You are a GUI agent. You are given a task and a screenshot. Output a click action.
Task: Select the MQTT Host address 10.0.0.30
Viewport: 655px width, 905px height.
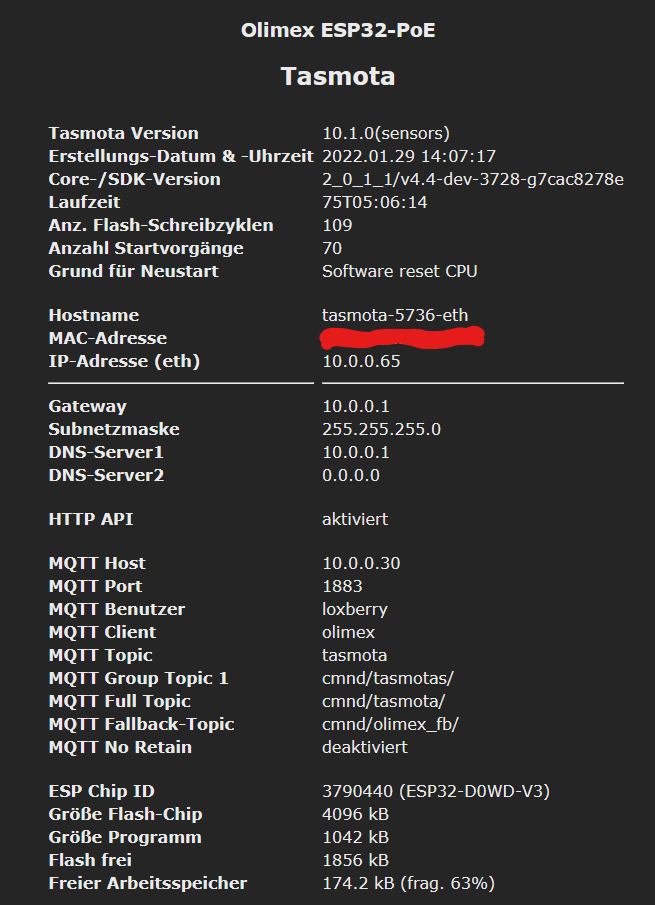361,563
